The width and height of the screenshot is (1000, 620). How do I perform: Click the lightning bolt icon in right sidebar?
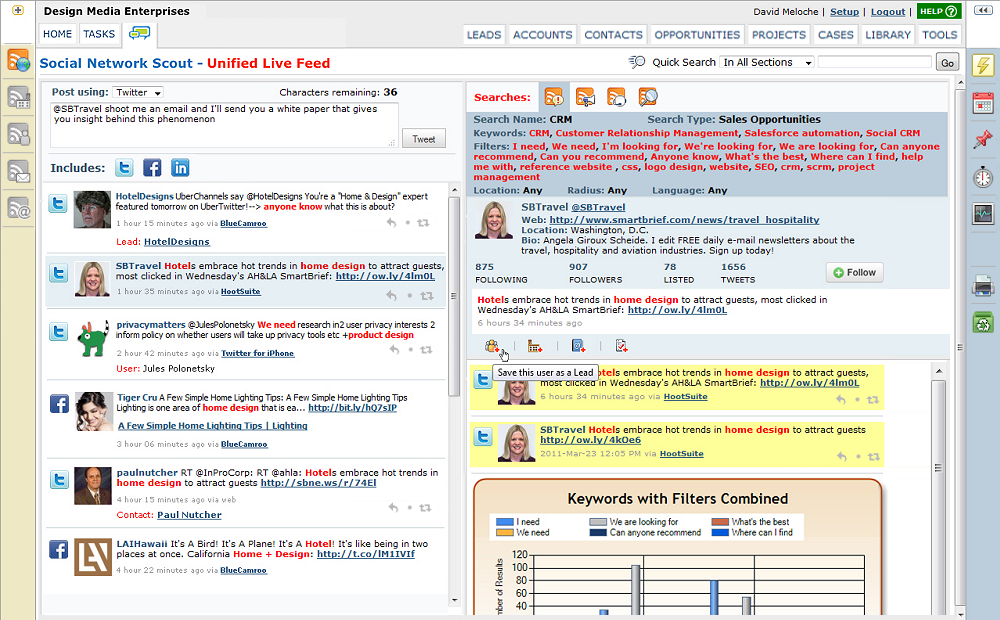tap(983, 65)
